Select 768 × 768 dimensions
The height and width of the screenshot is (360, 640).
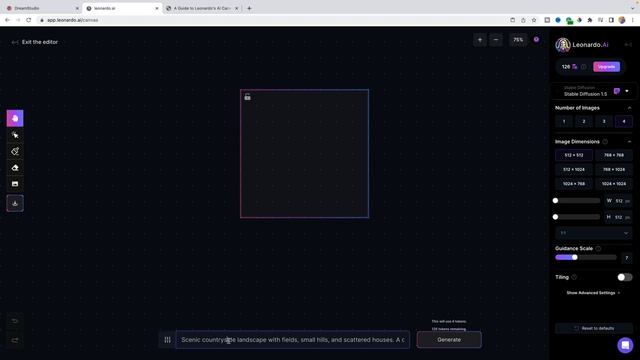[x=614, y=155]
